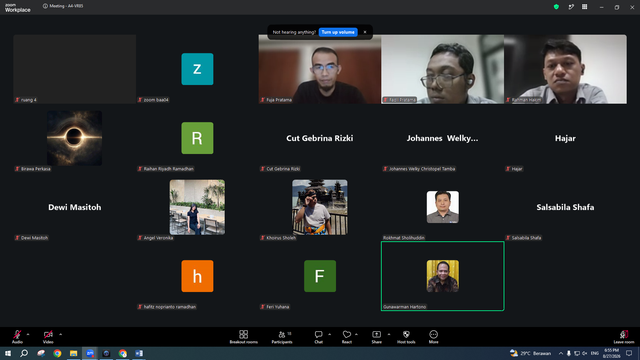Dismiss the Not hearing anything notification
This screenshot has height=360, width=640.
[x=365, y=32]
